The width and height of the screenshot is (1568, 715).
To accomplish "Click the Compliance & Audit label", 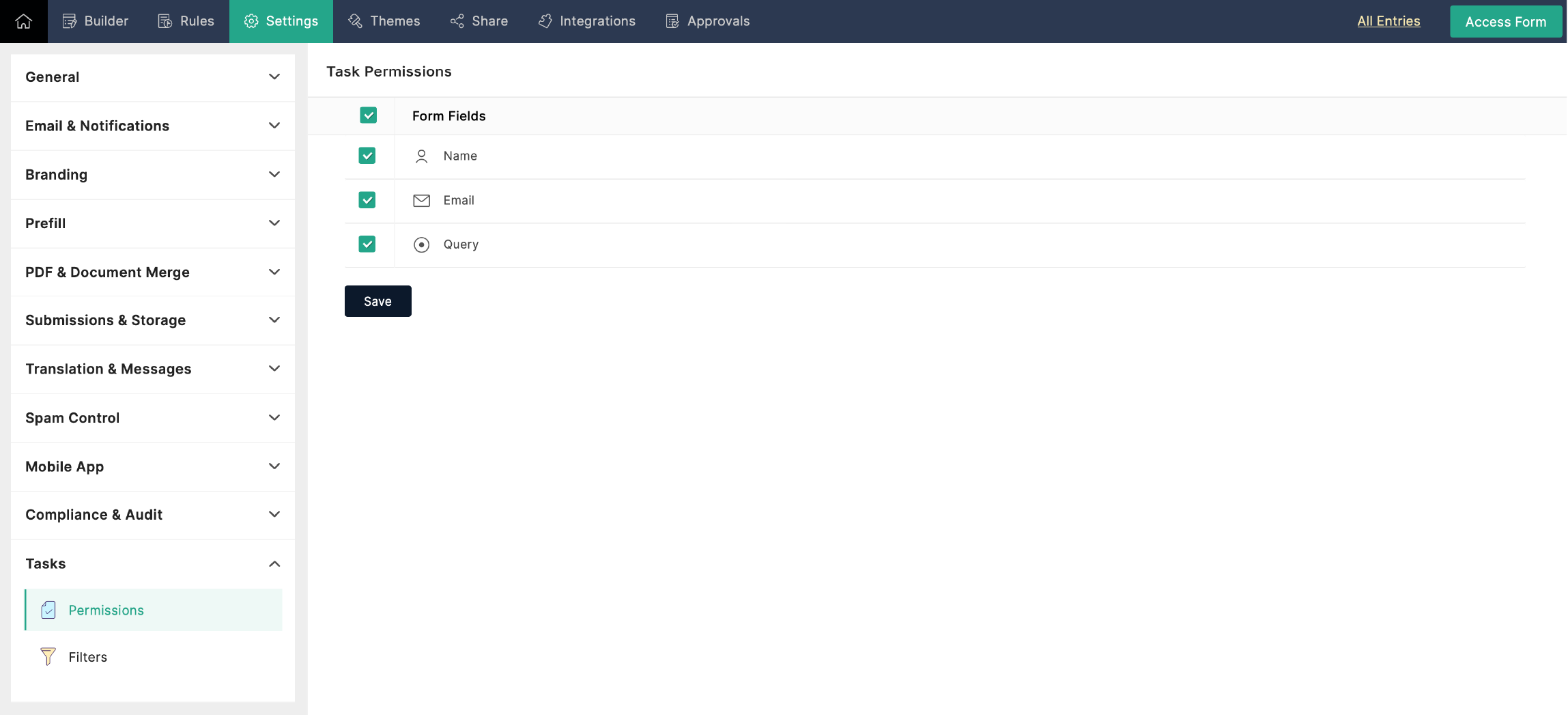I will click(94, 514).
